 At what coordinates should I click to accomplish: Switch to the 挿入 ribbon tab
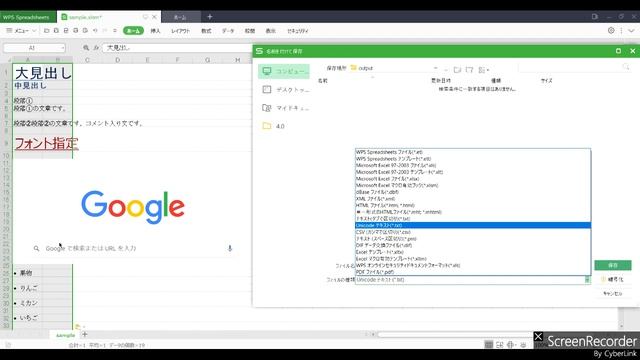(x=156, y=31)
